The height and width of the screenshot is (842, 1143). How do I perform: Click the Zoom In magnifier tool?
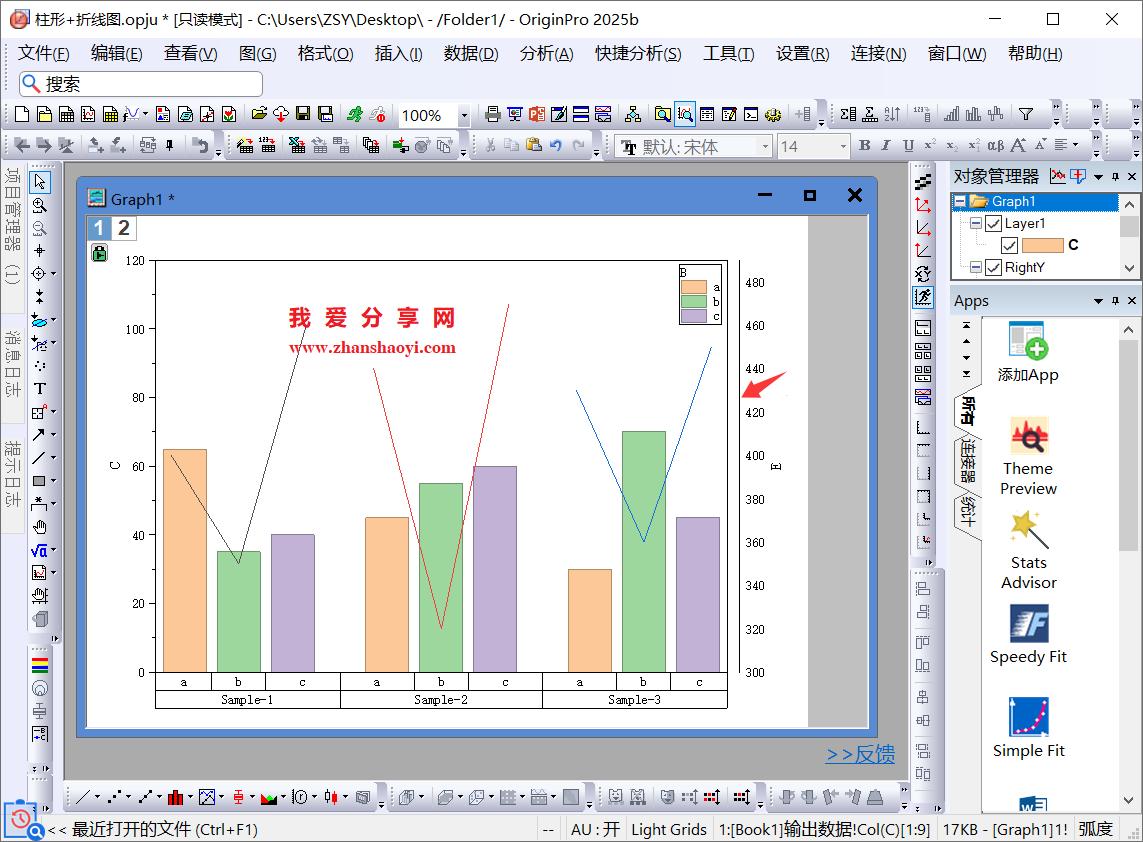[x=40, y=205]
